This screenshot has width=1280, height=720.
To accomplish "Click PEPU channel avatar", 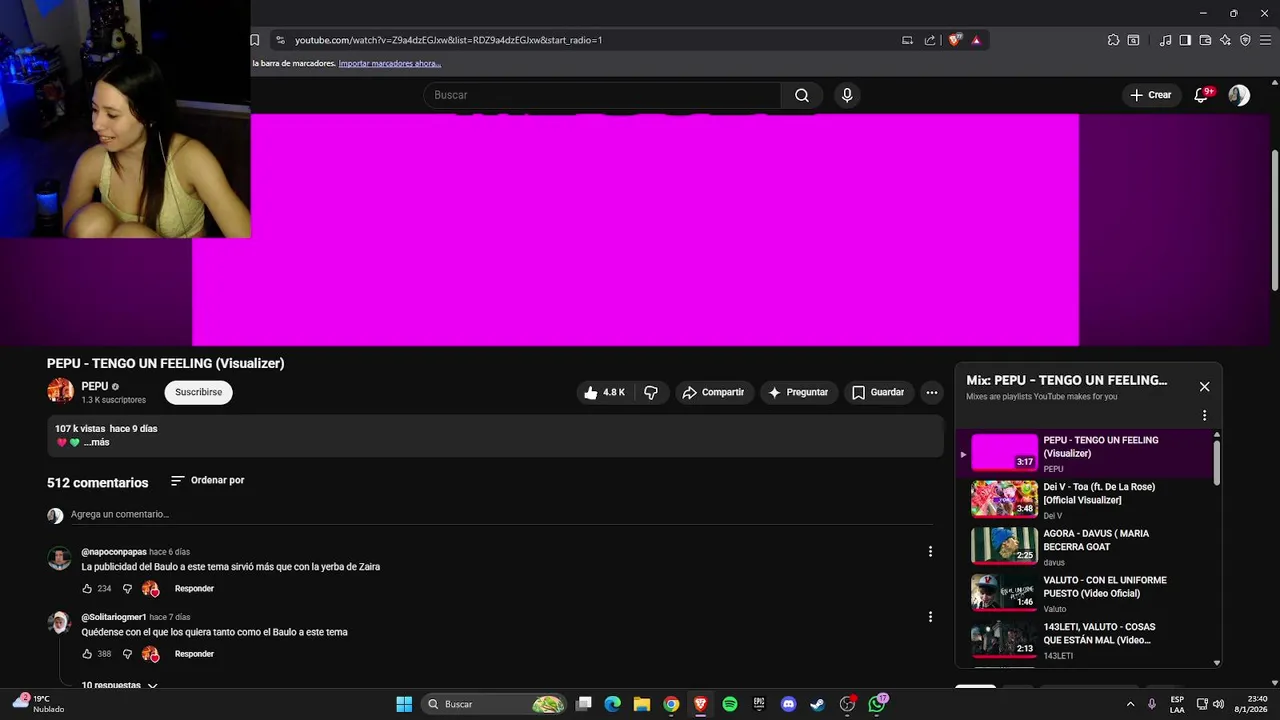I will (60, 392).
